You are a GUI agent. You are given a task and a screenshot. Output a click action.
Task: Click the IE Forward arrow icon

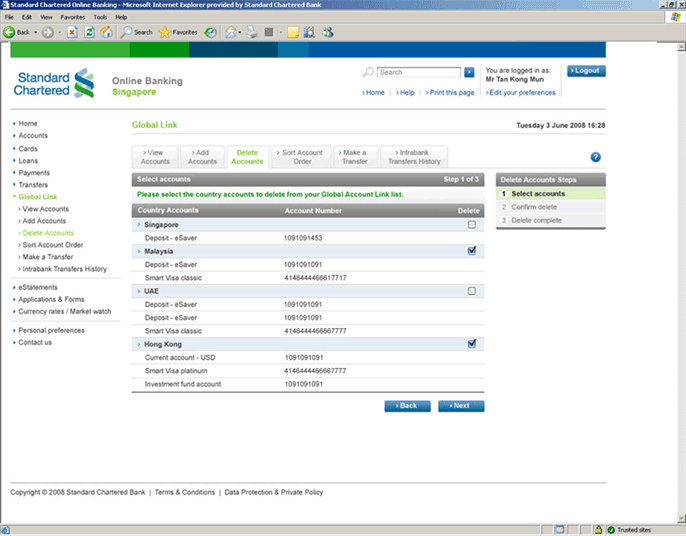pos(48,32)
